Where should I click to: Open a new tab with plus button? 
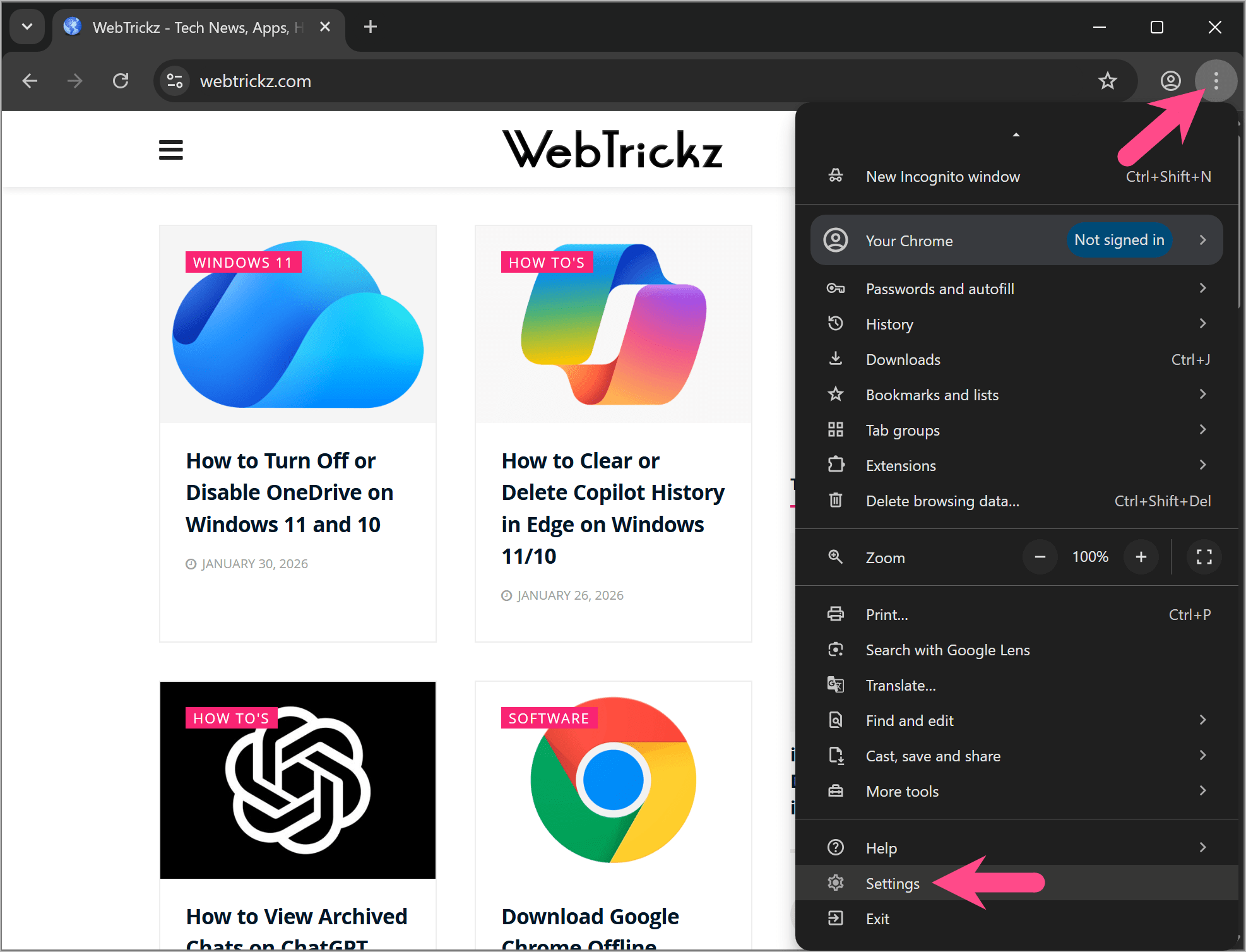(x=371, y=27)
